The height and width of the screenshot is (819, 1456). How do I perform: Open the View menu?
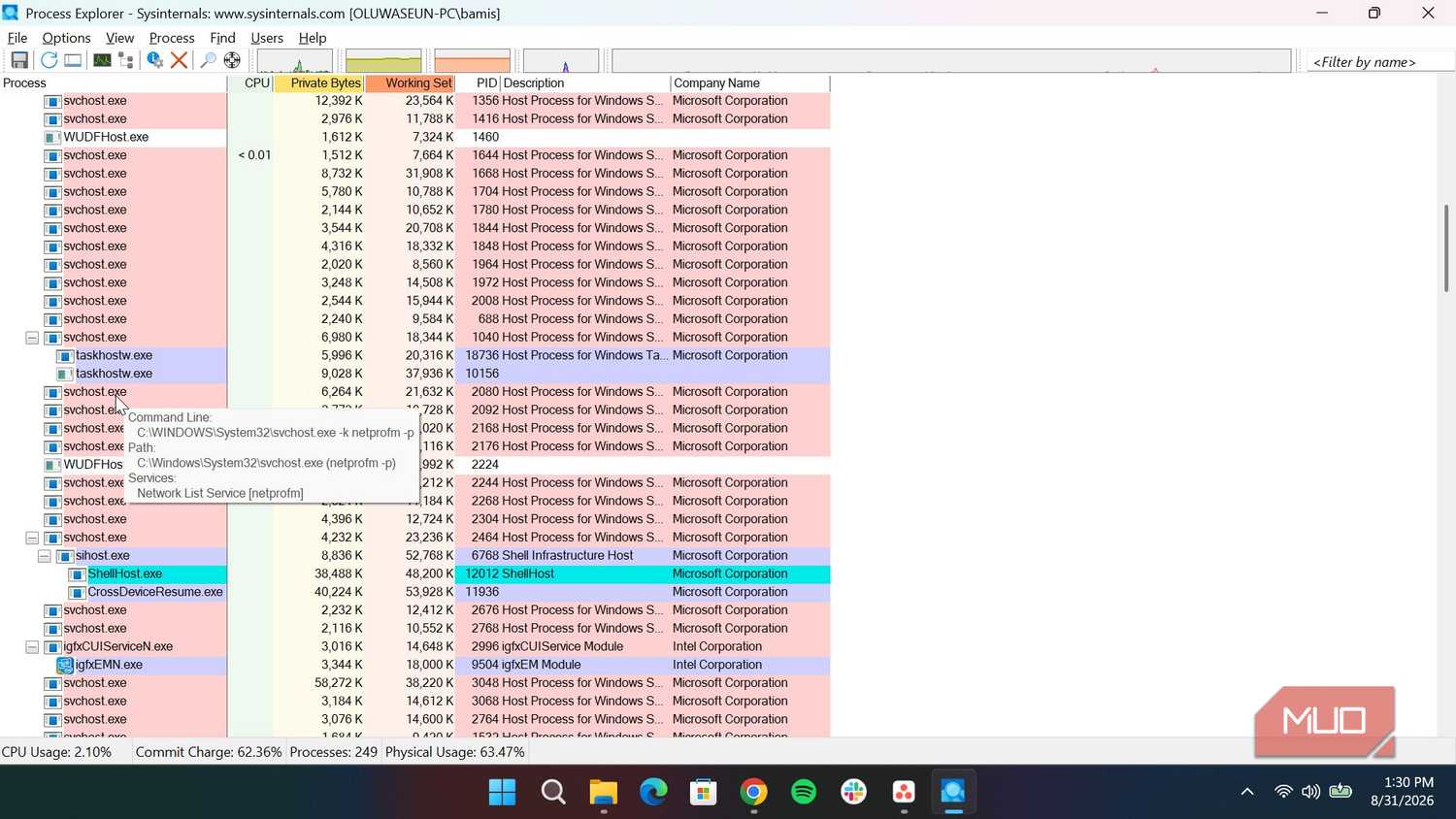[119, 38]
